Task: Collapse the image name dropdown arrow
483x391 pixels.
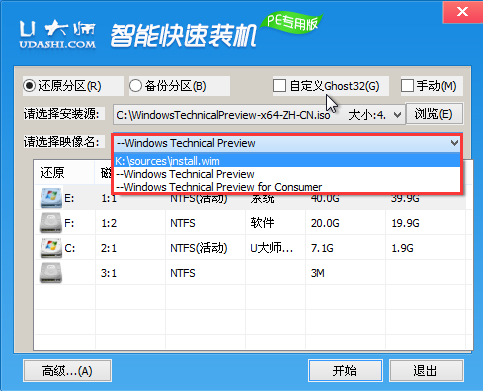Action: [x=454, y=143]
